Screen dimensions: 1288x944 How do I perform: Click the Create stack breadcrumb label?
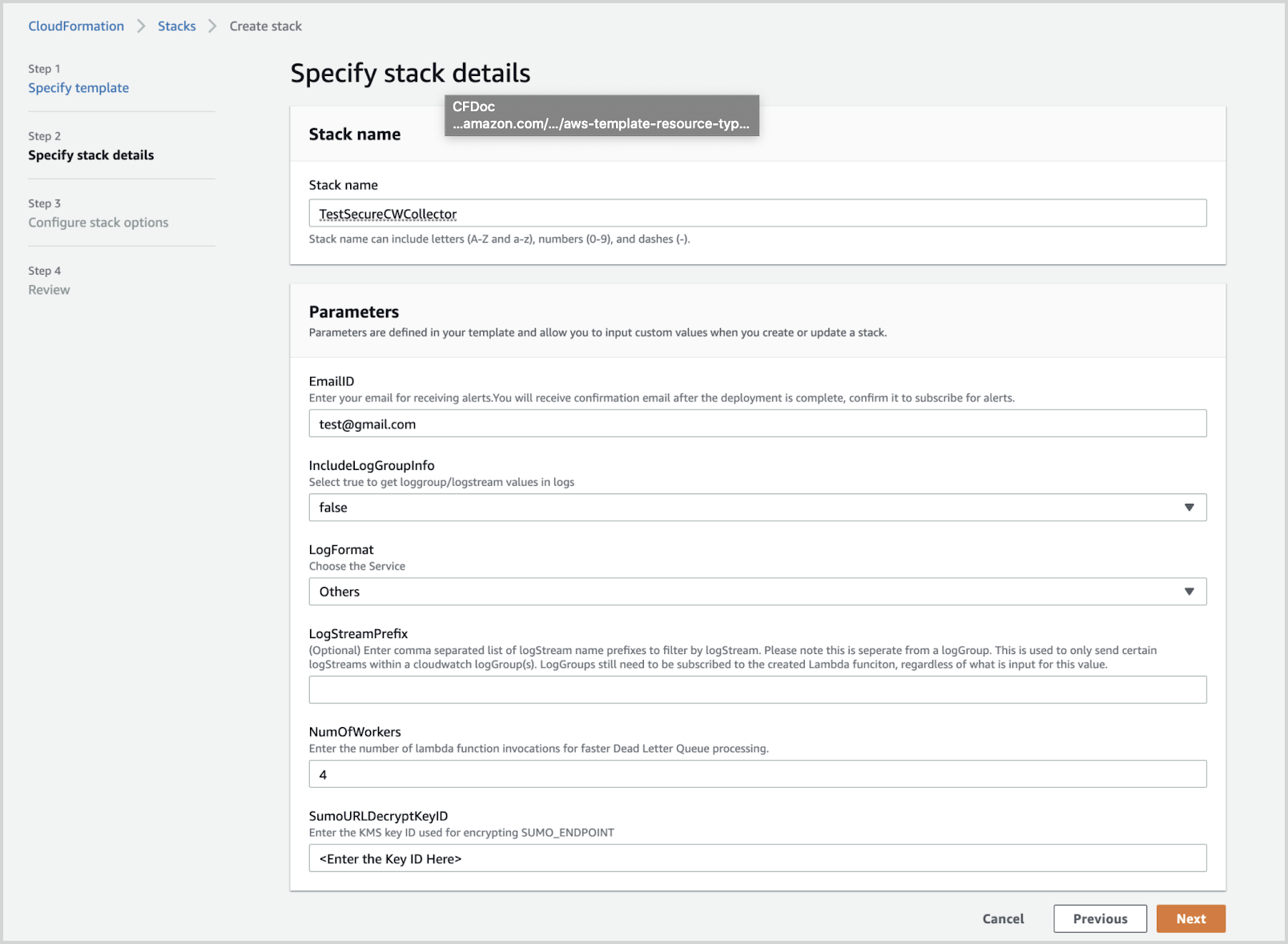tap(265, 26)
